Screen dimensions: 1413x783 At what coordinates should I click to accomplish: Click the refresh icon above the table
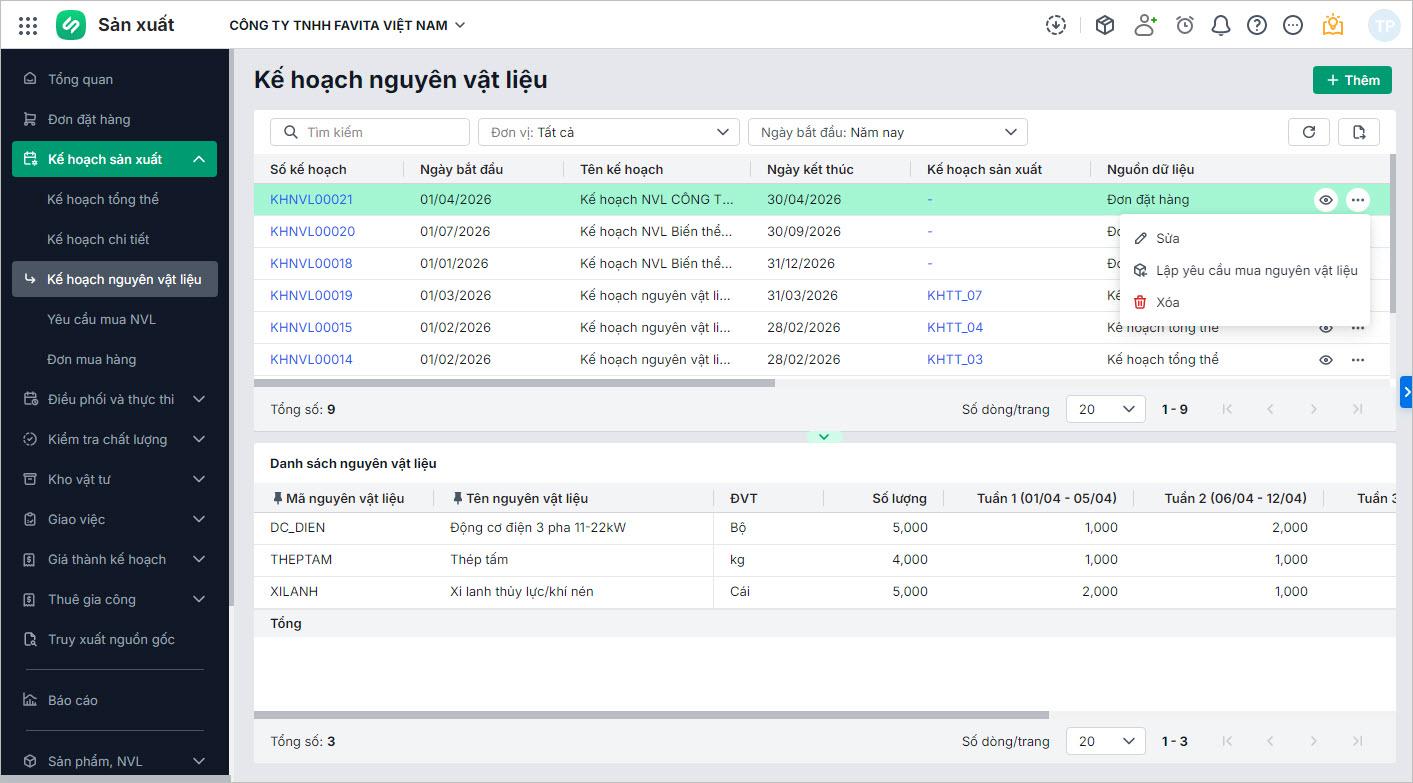click(1308, 132)
